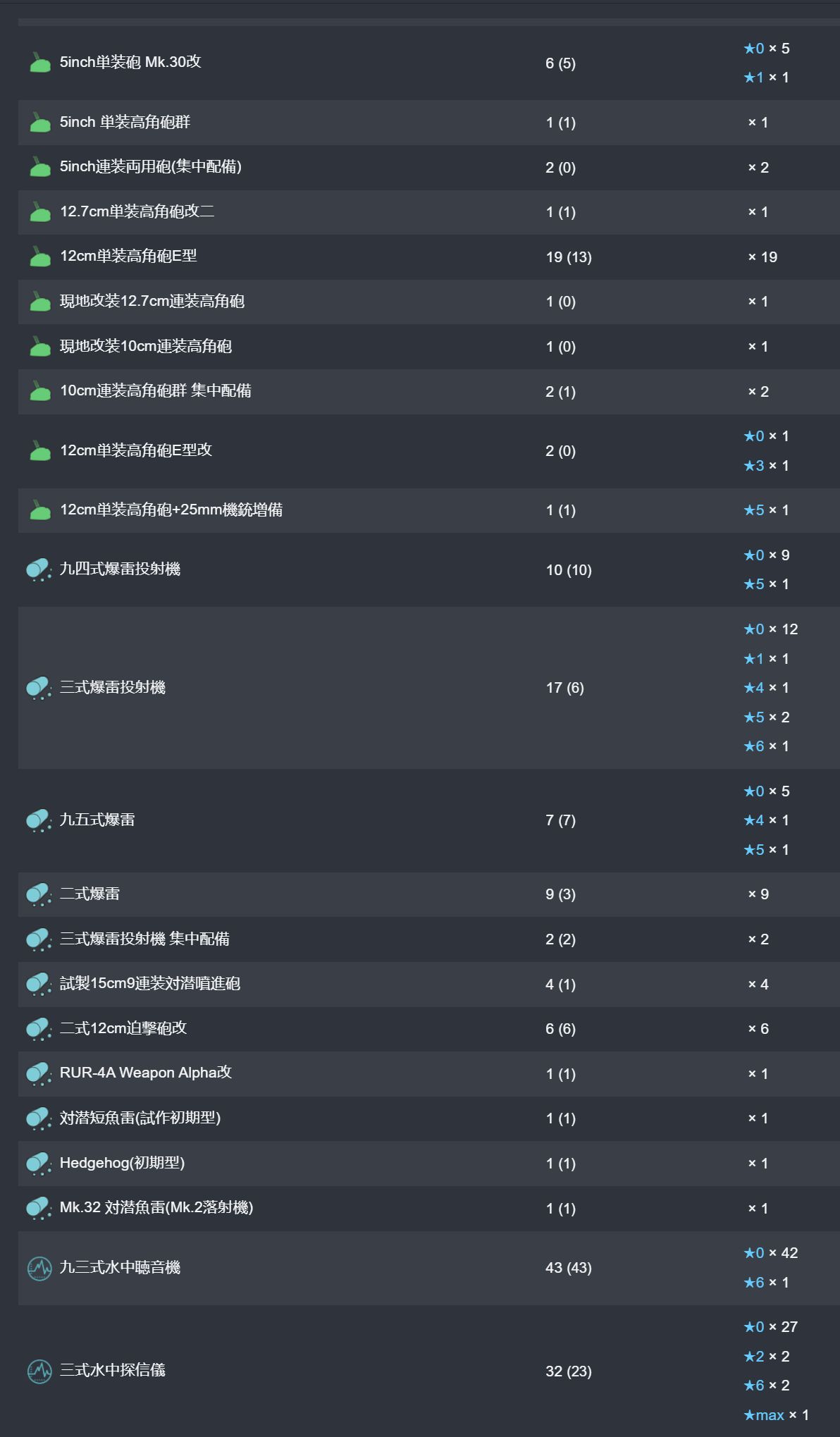The width and height of the screenshot is (840, 1437).
Task: Click the ★5 × 1 entry for 12cm単装高角砲+25mm機銃増備
Action: pyautogui.click(x=766, y=510)
